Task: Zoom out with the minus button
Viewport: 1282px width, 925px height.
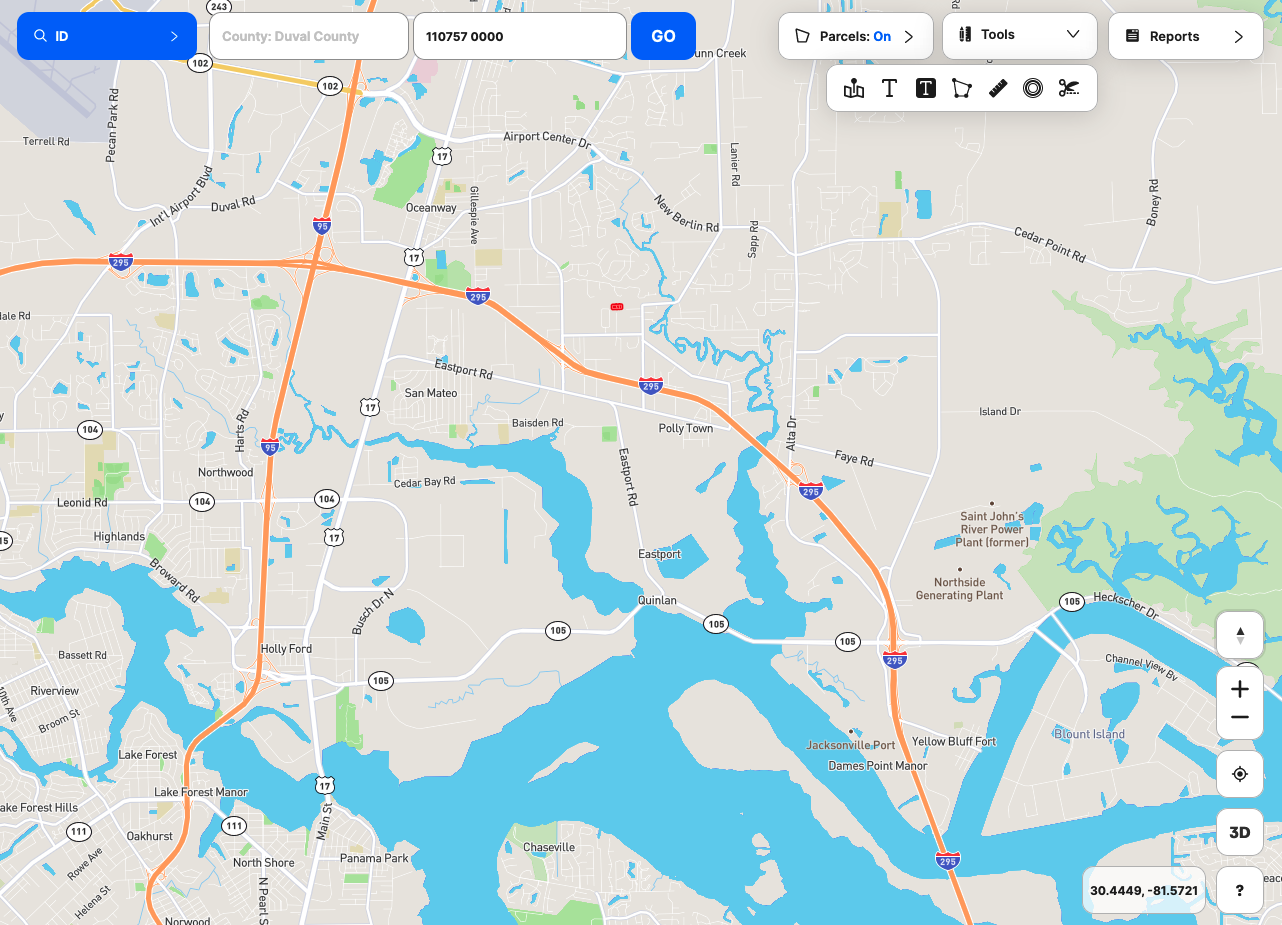Action: (x=1240, y=718)
